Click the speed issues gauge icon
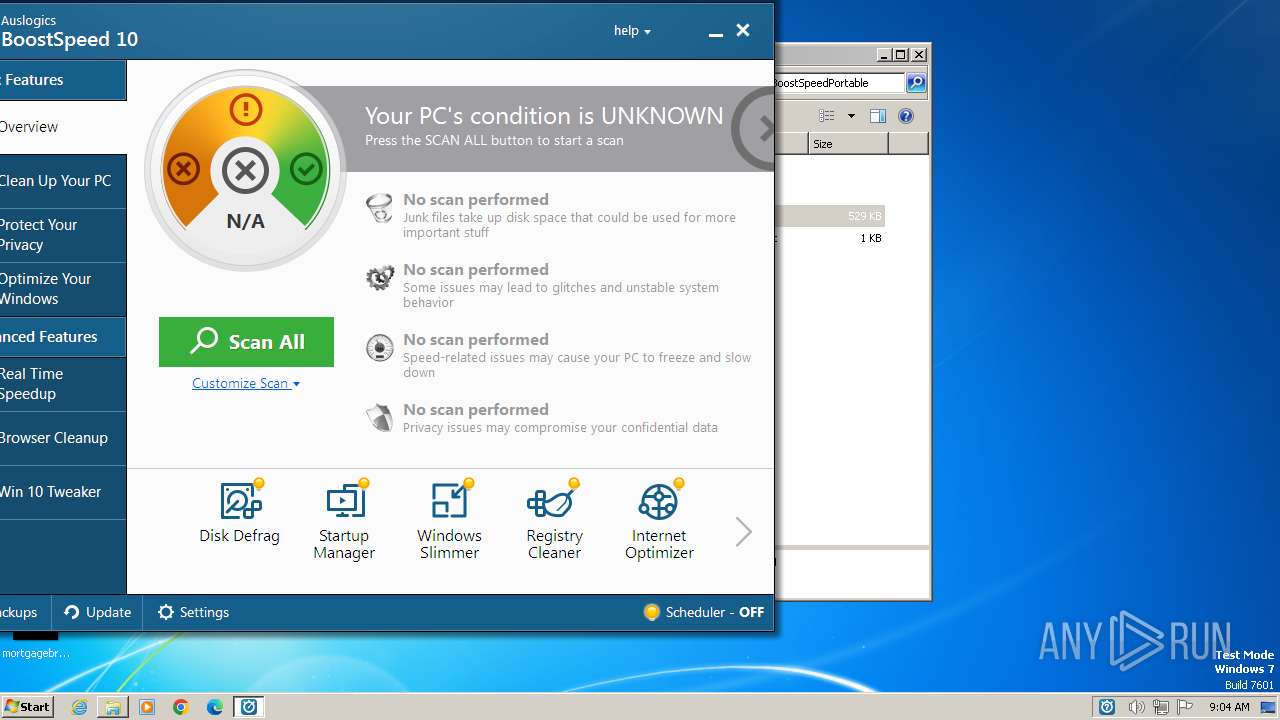The height and width of the screenshot is (720, 1280). click(380, 347)
